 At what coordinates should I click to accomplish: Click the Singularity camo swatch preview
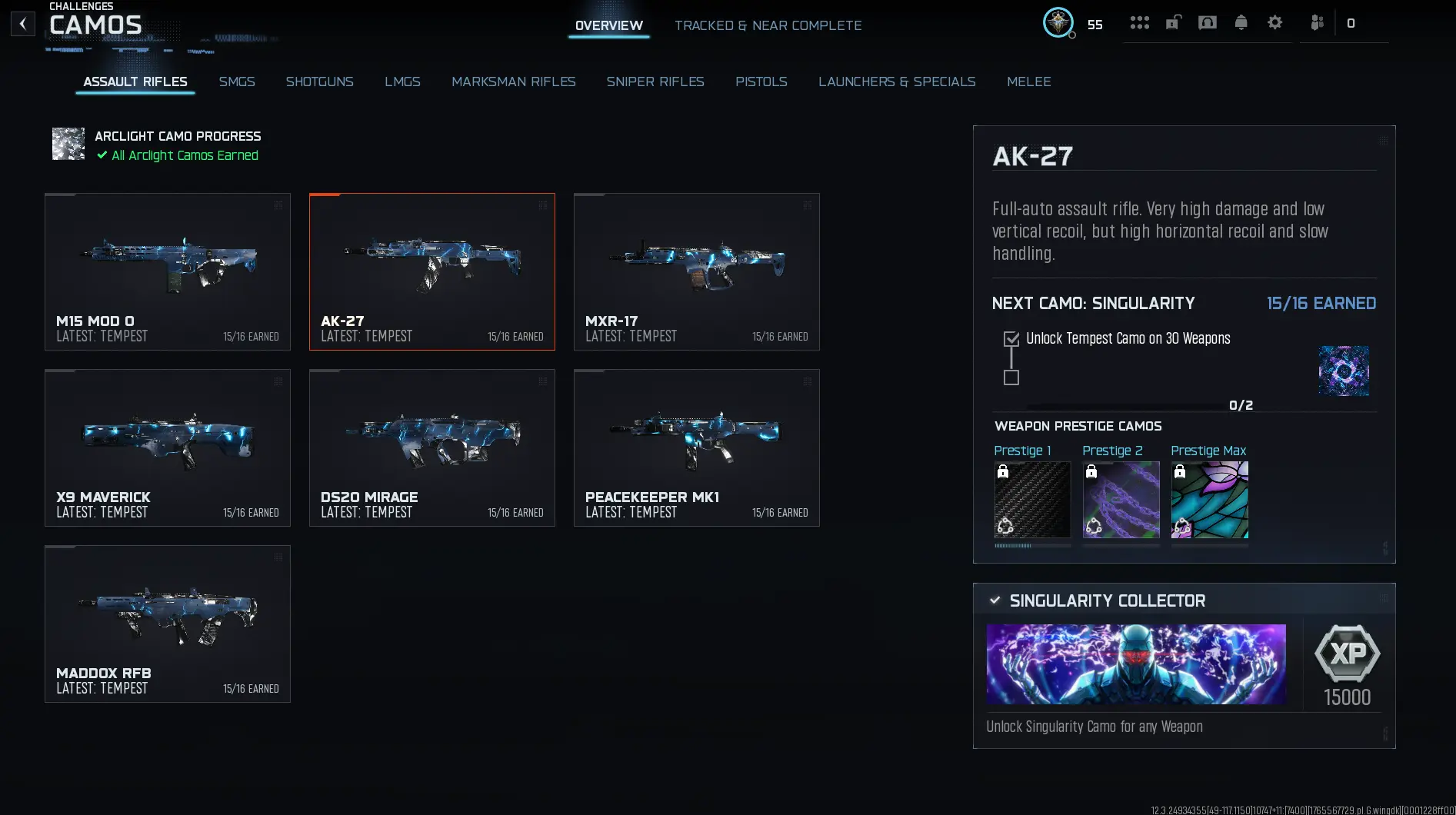(1344, 371)
